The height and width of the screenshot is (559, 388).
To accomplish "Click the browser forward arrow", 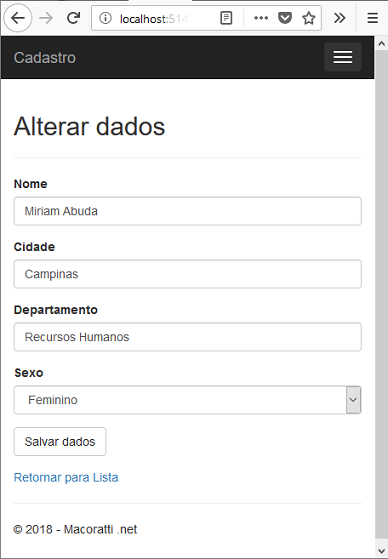I will click(x=46, y=18).
